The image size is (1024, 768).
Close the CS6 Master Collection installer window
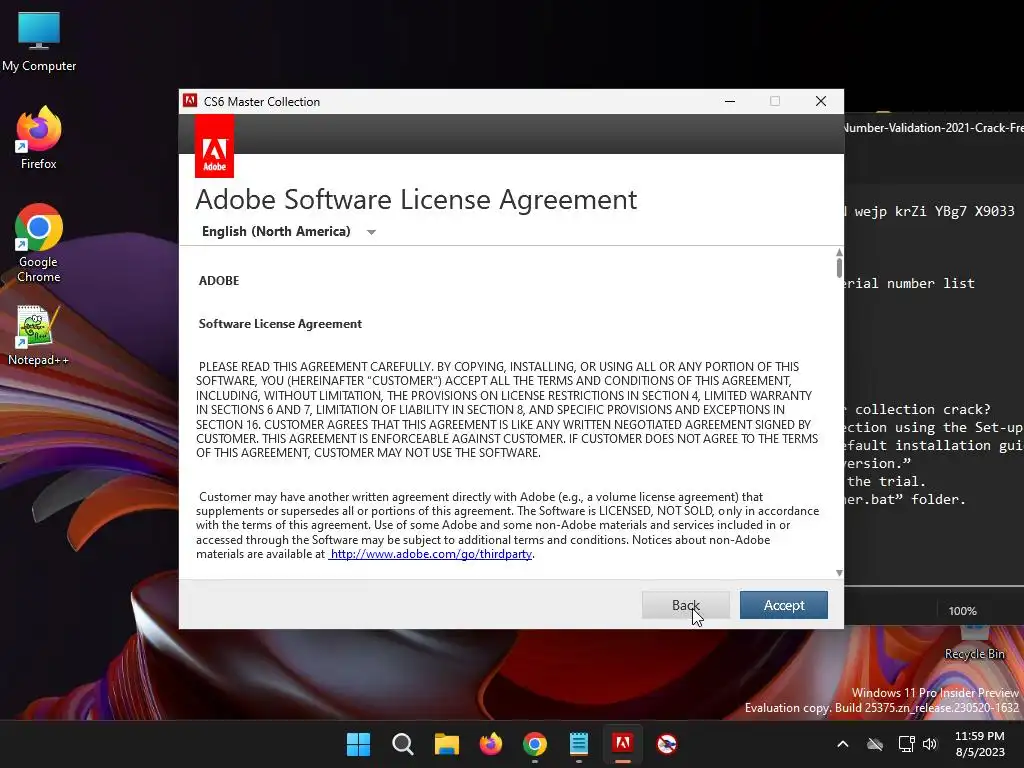coord(821,101)
